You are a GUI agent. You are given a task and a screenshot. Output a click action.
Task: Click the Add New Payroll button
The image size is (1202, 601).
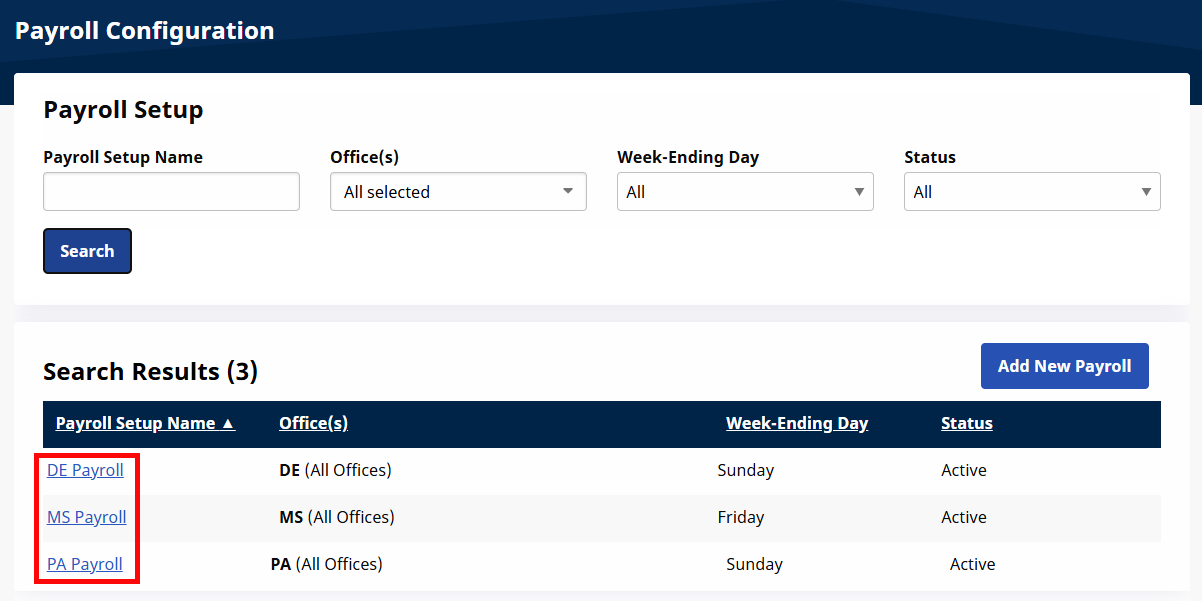1064,366
